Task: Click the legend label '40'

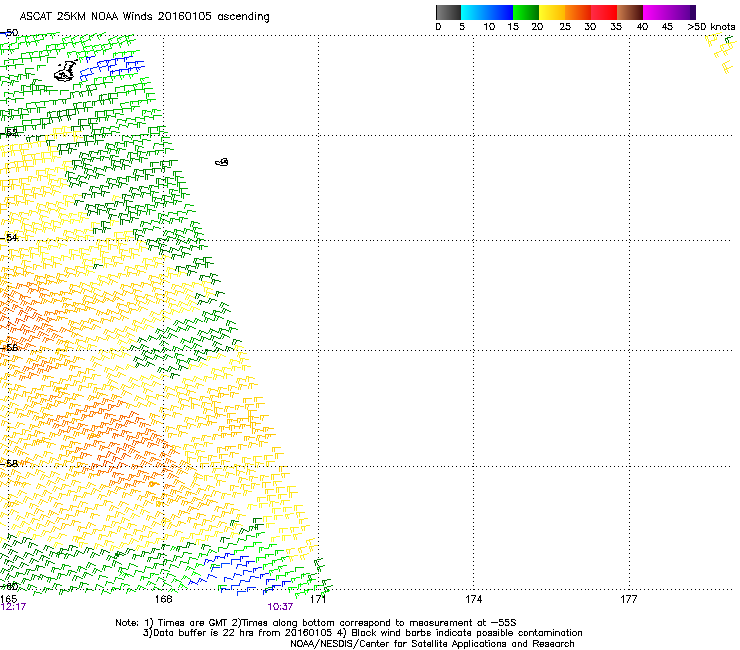Action: (x=642, y=27)
